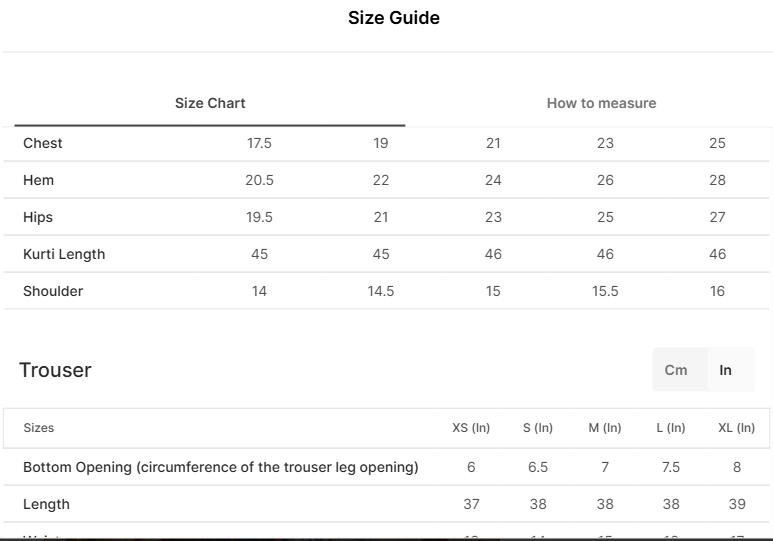Click the Hips row label
773x541 pixels.
point(38,217)
